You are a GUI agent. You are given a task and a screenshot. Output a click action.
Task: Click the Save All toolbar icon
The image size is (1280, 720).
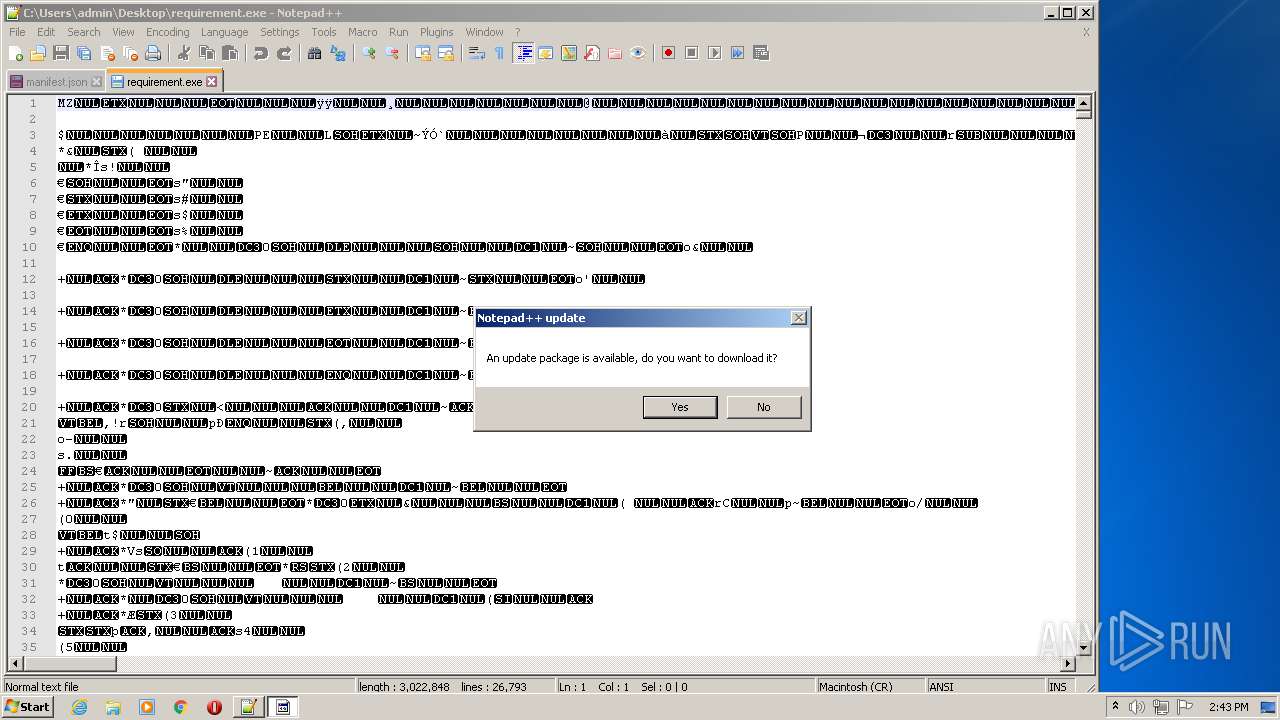[x=84, y=53]
